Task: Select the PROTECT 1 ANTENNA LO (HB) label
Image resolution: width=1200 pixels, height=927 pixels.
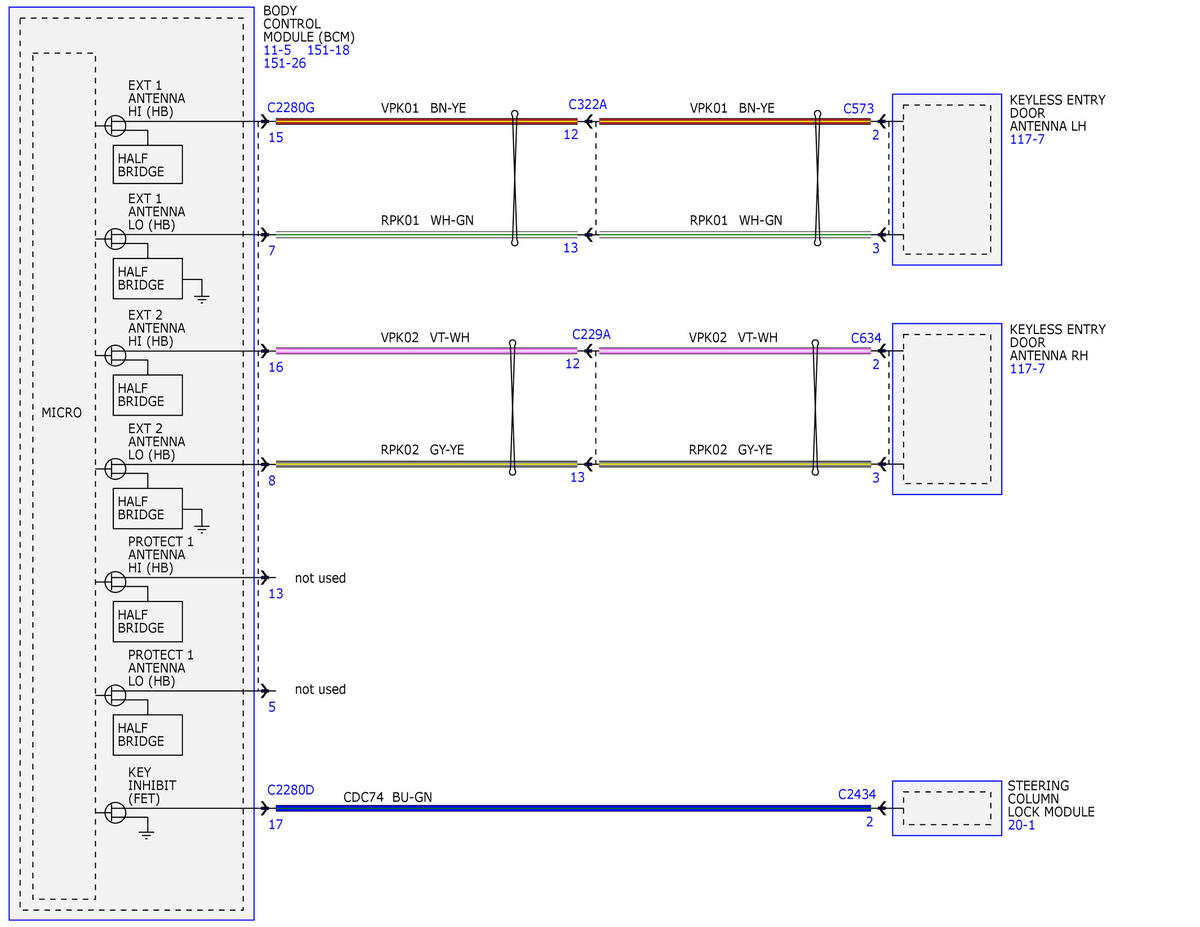Action: (161, 668)
